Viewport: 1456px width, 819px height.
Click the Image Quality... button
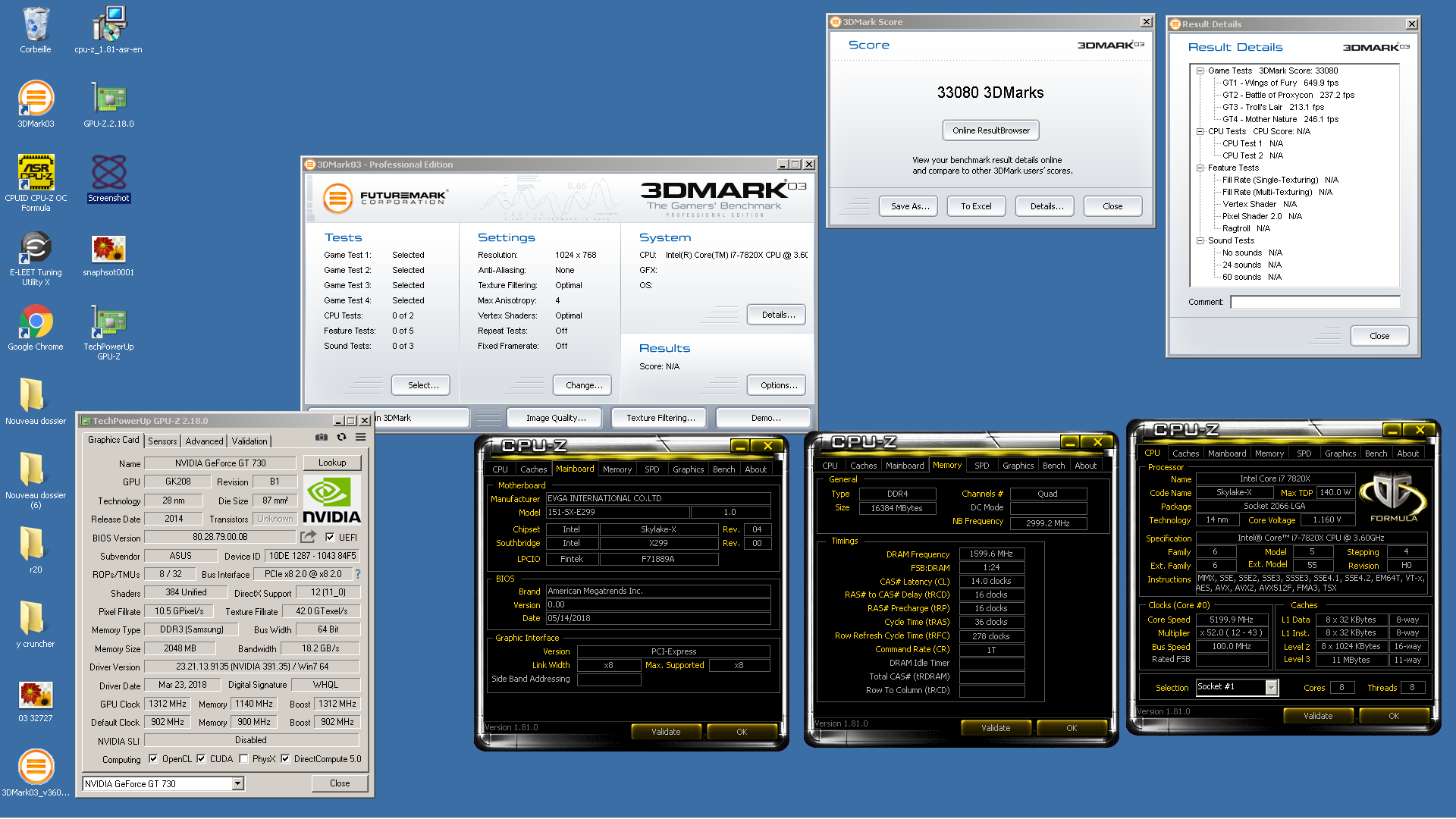click(556, 418)
